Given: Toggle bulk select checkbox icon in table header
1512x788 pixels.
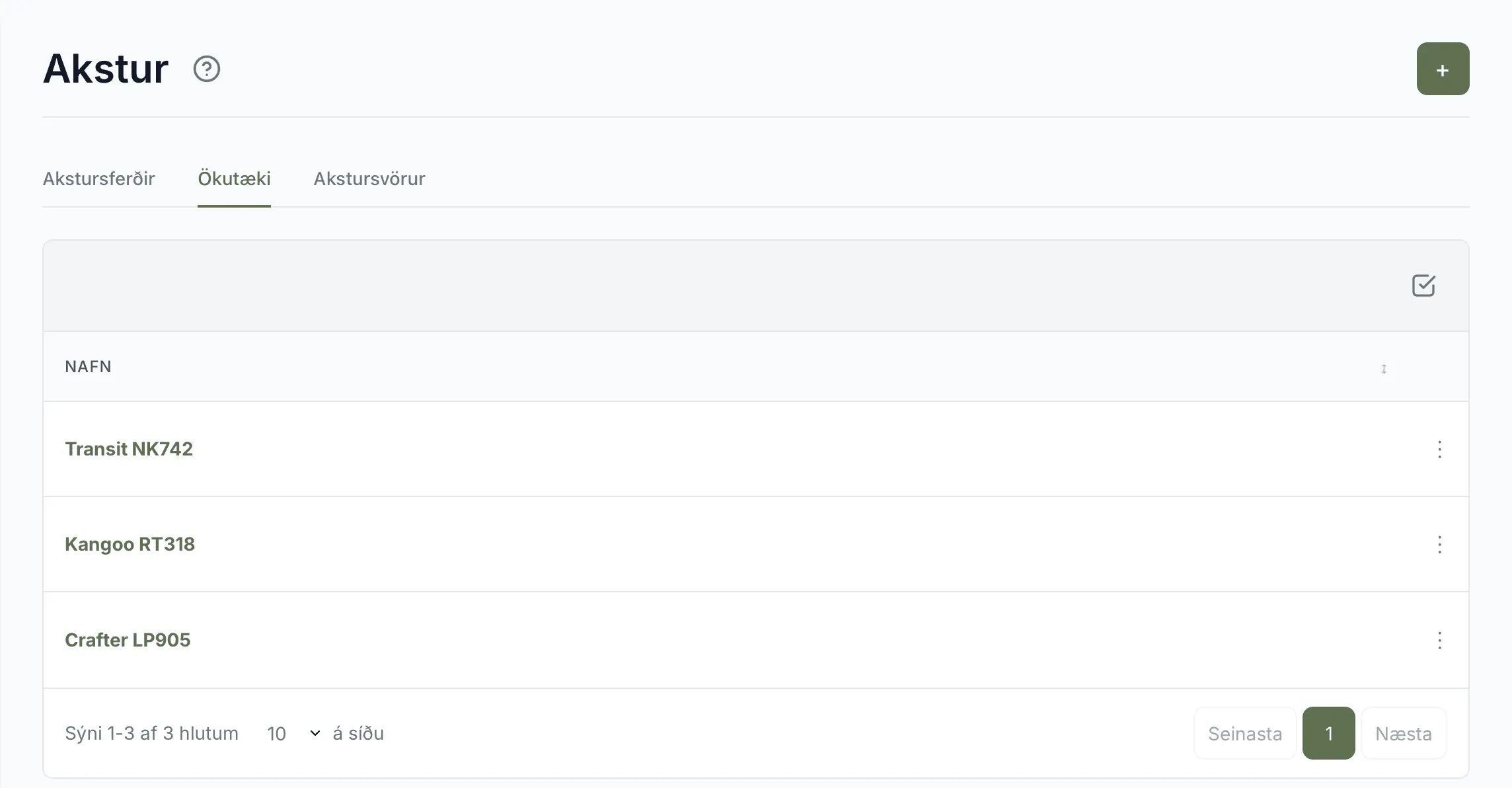Looking at the screenshot, I should click(1423, 286).
